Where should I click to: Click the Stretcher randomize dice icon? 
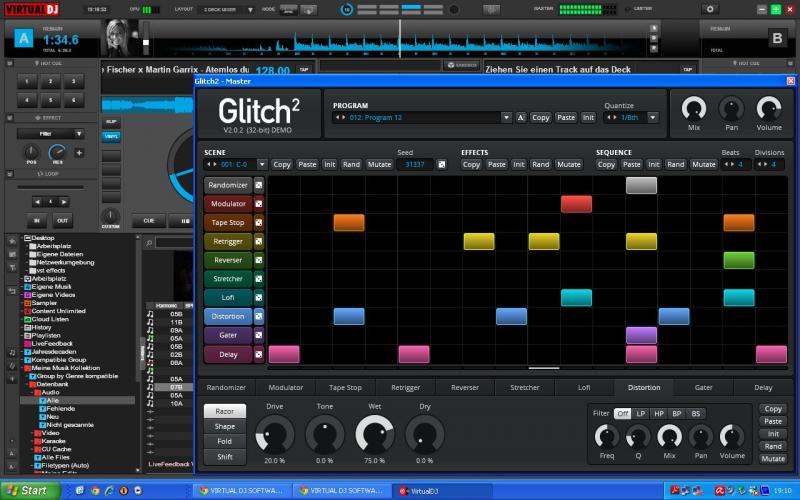click(259, 279)
